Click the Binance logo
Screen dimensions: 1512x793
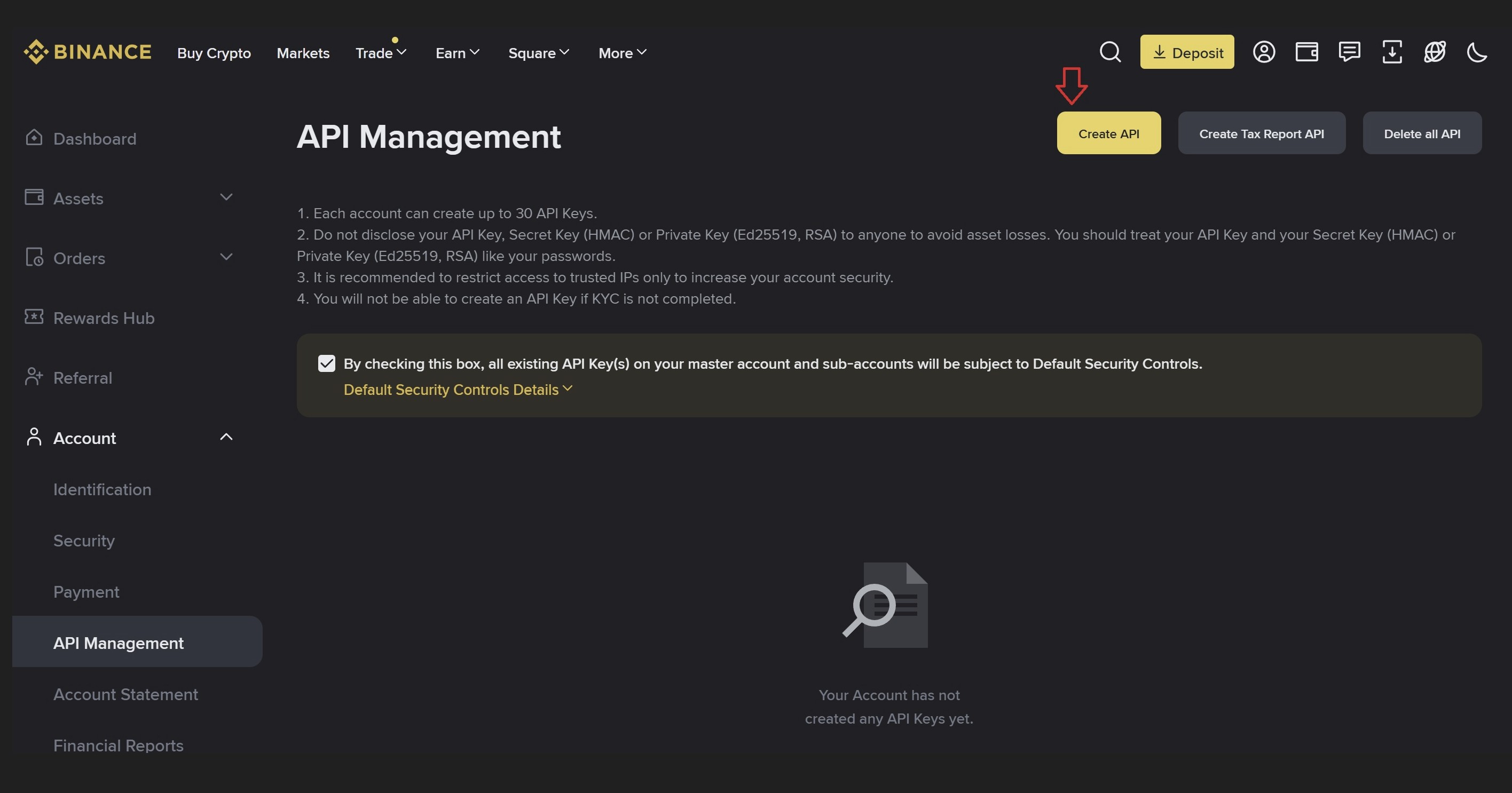click(x=88, y=52)
